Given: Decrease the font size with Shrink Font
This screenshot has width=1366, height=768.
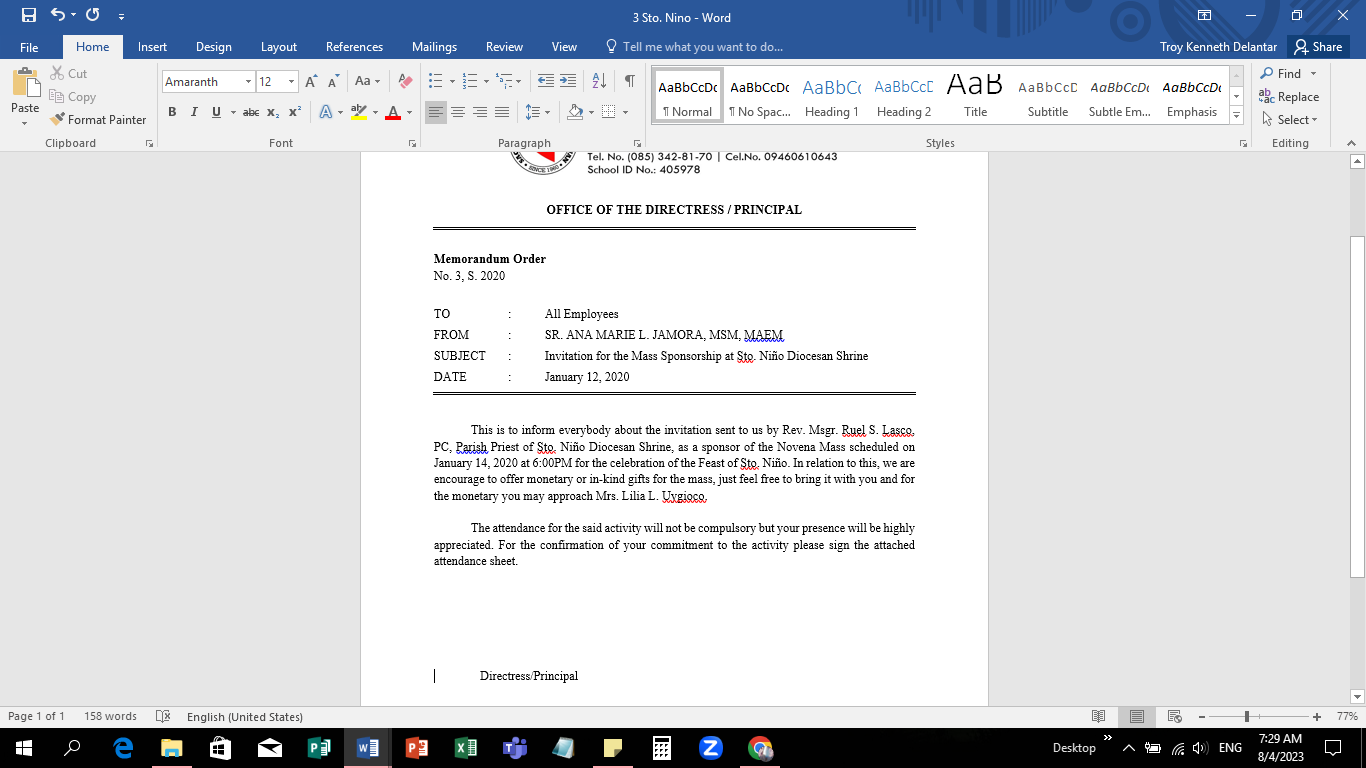Looking at the screenshot, I should (332, 82).
